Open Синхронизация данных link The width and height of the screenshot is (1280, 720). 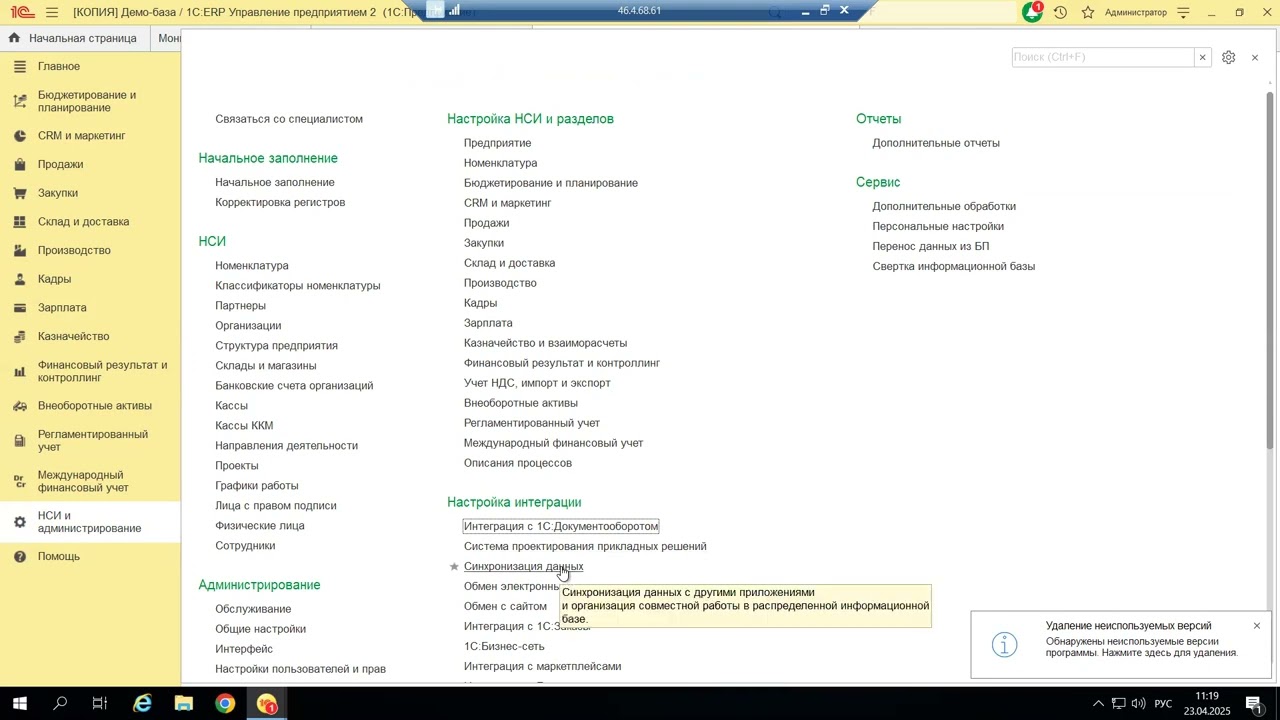pyautogui.click(x=523, y=567)
